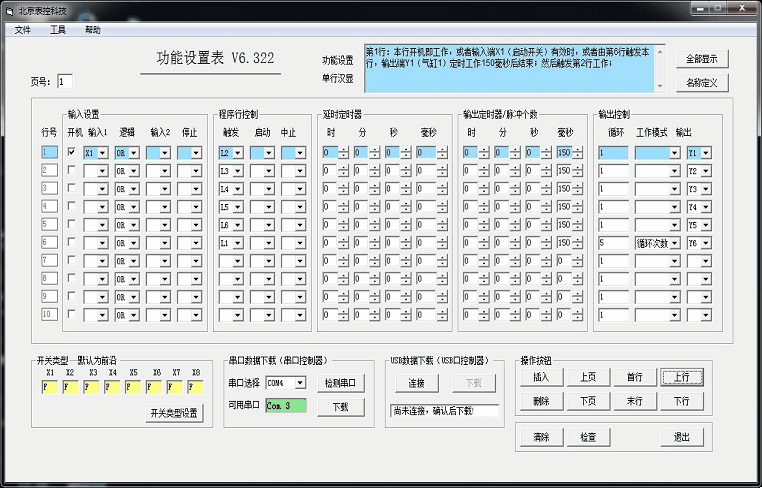Click the 检测串口 button
The image size is (762, 488).
(340, 383)
